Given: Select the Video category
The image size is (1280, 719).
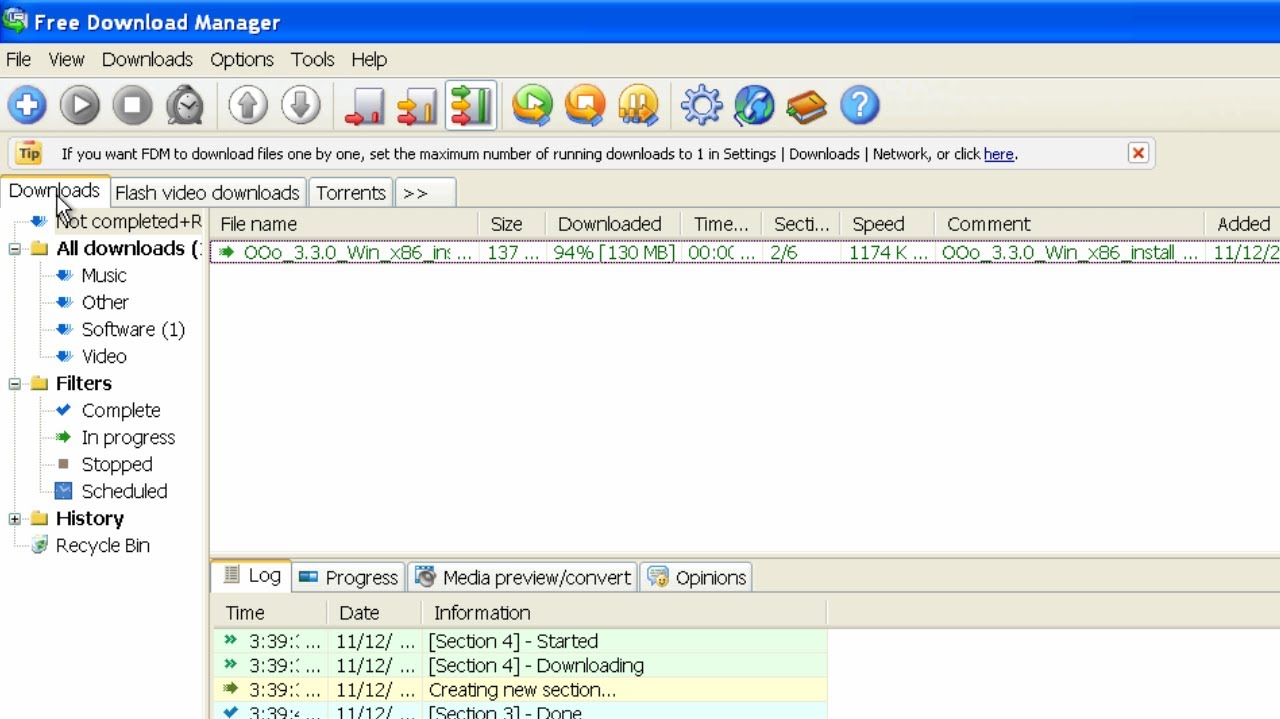Looking at the screenshot, I should pyautogui.click(x=104, y=356).
